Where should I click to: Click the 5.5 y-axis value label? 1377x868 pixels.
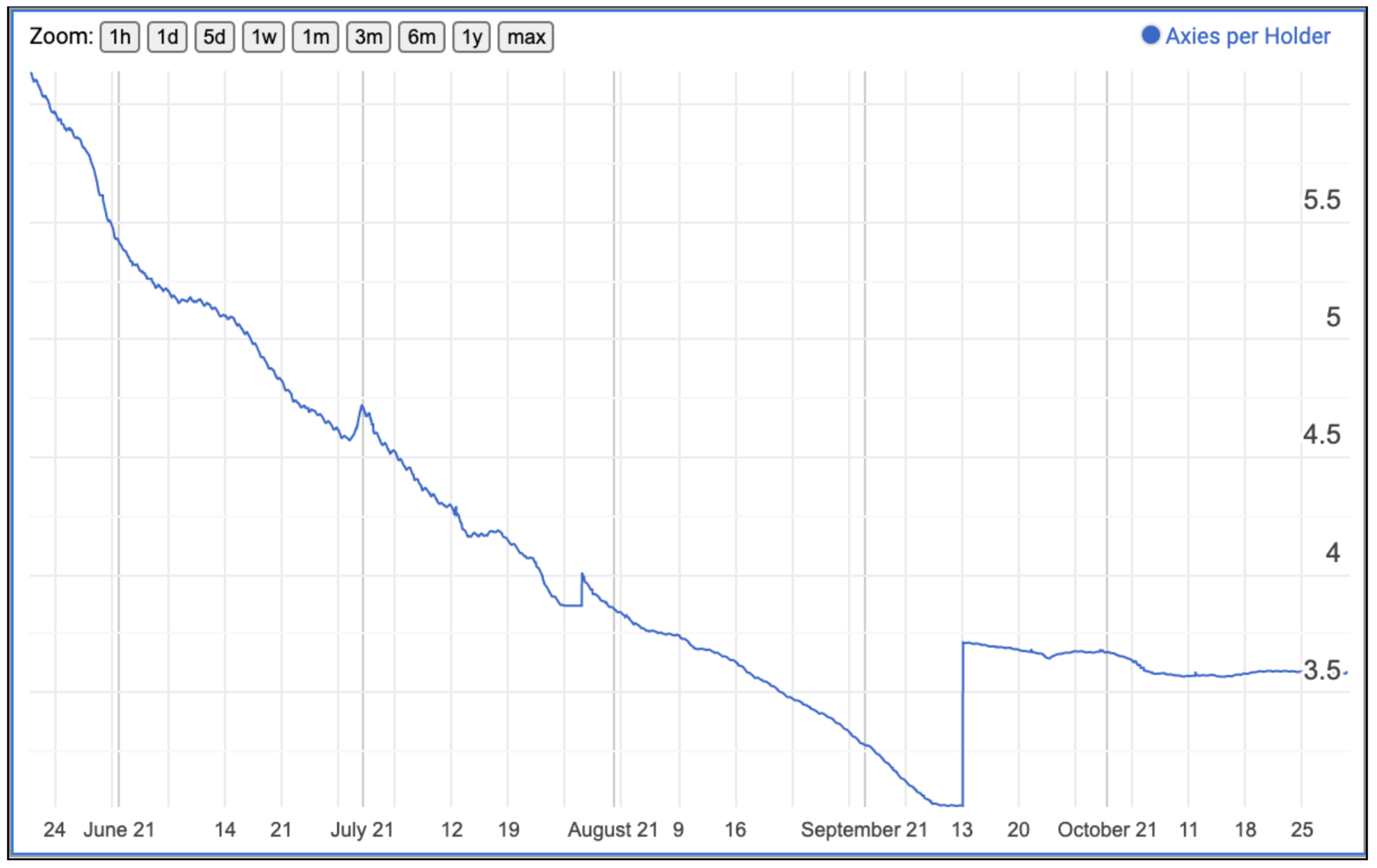pyautogui.click(x=1321, y=200)
